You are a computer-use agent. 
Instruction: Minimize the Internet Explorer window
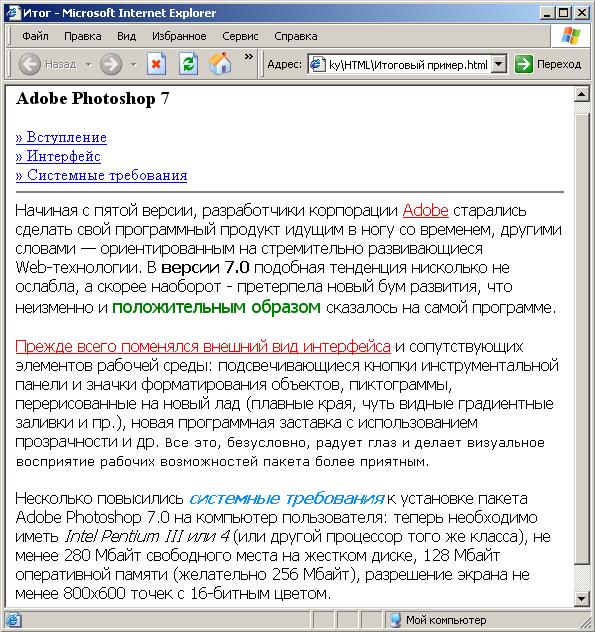pos(547,13)
